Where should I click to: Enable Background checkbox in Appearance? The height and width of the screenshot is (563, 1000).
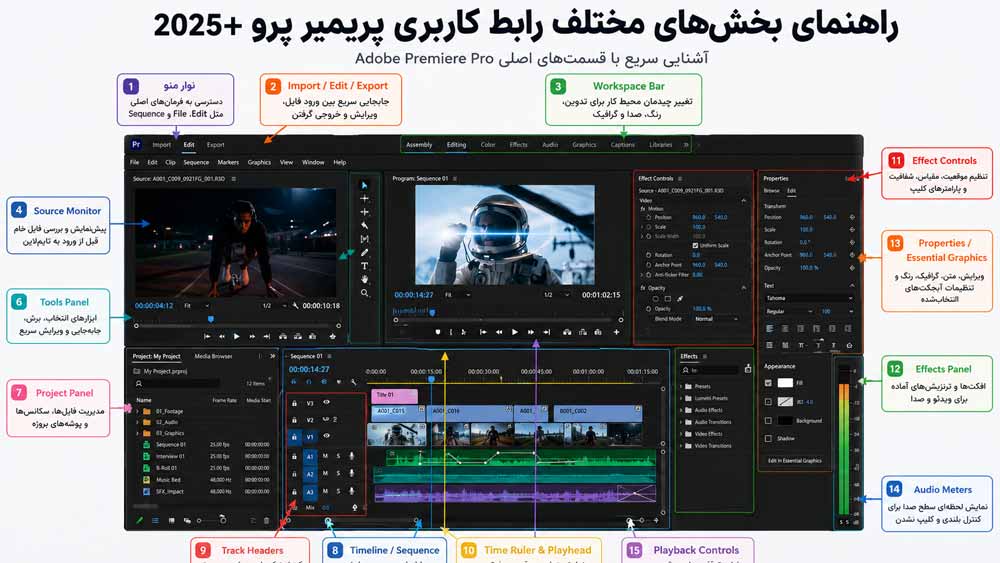pos(768,421)
